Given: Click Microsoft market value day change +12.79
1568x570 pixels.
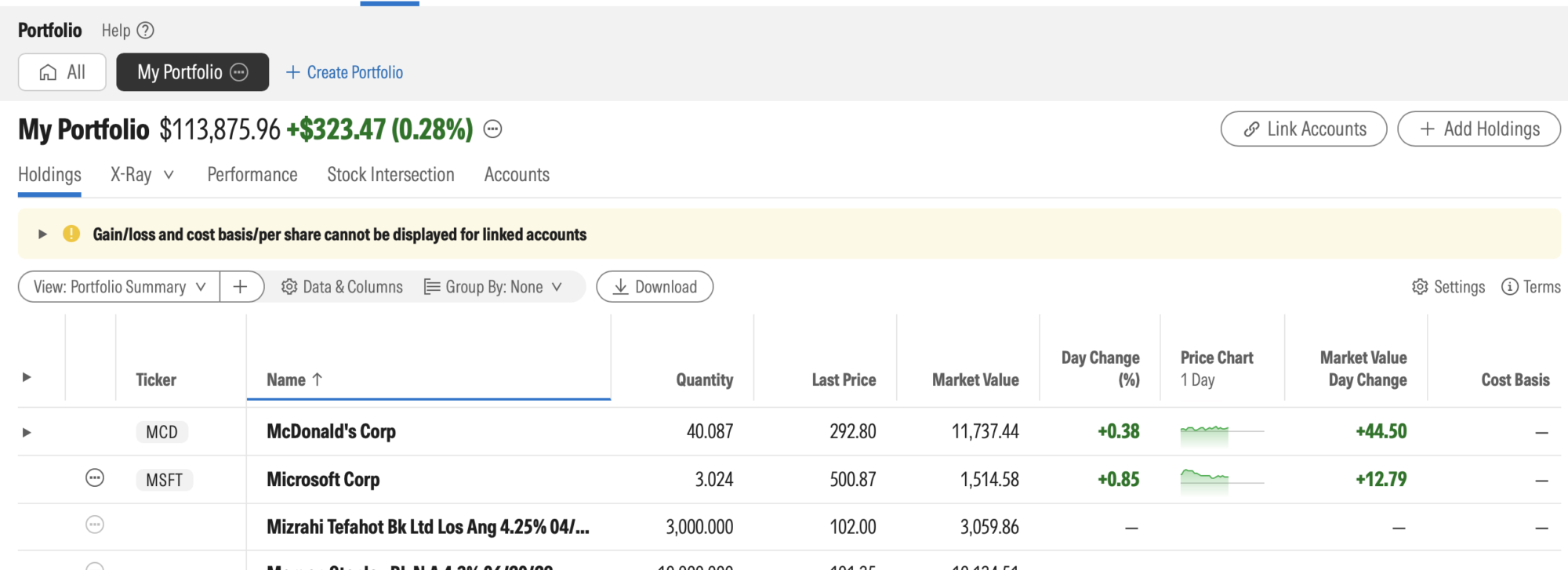Looking at the screenshot, I should [1381, 479].
